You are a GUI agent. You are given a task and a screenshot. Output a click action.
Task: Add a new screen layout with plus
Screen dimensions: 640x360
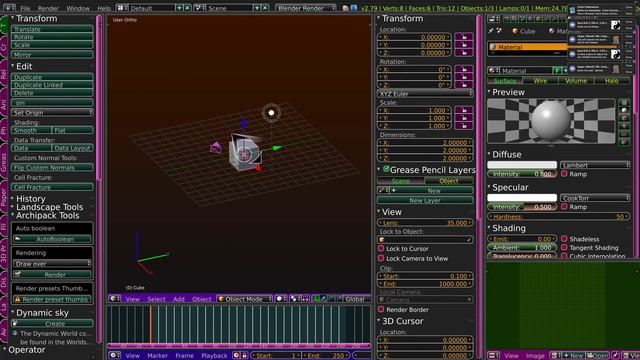[x=179, y=8]
